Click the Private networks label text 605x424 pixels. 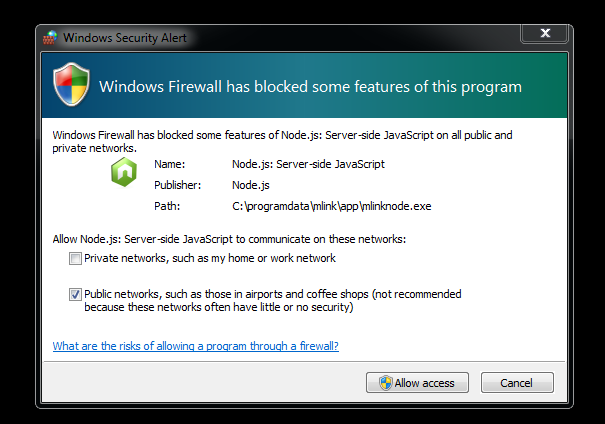pos(209,258)
